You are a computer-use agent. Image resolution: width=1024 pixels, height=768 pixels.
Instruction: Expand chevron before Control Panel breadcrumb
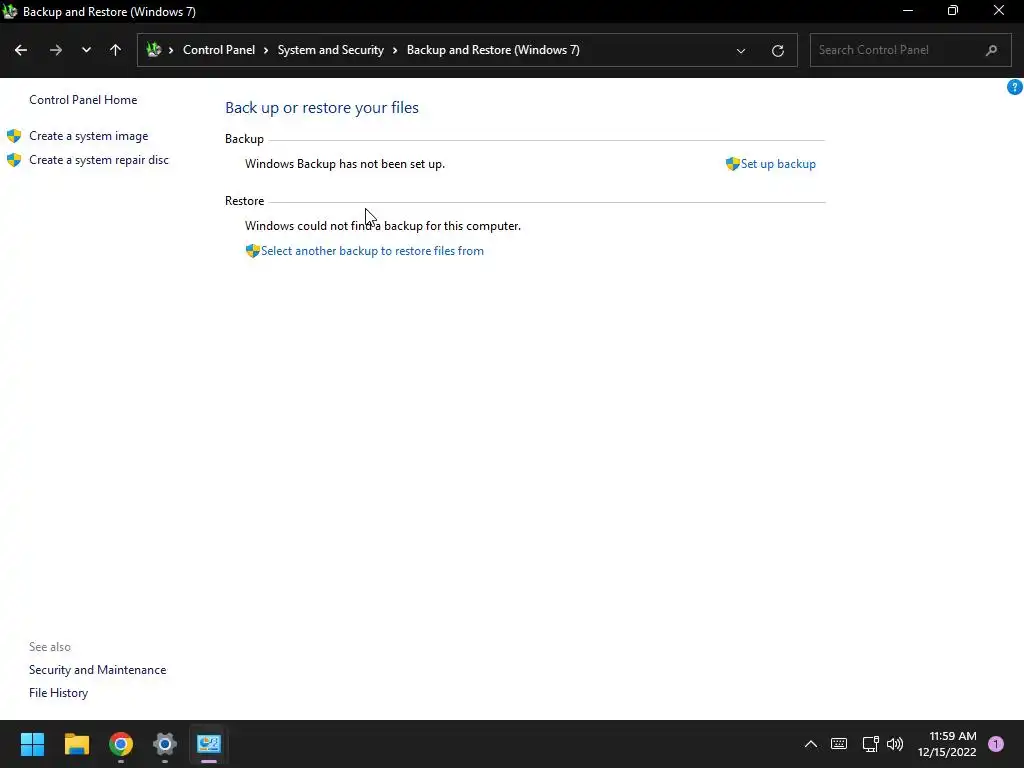tap(171, 50)
